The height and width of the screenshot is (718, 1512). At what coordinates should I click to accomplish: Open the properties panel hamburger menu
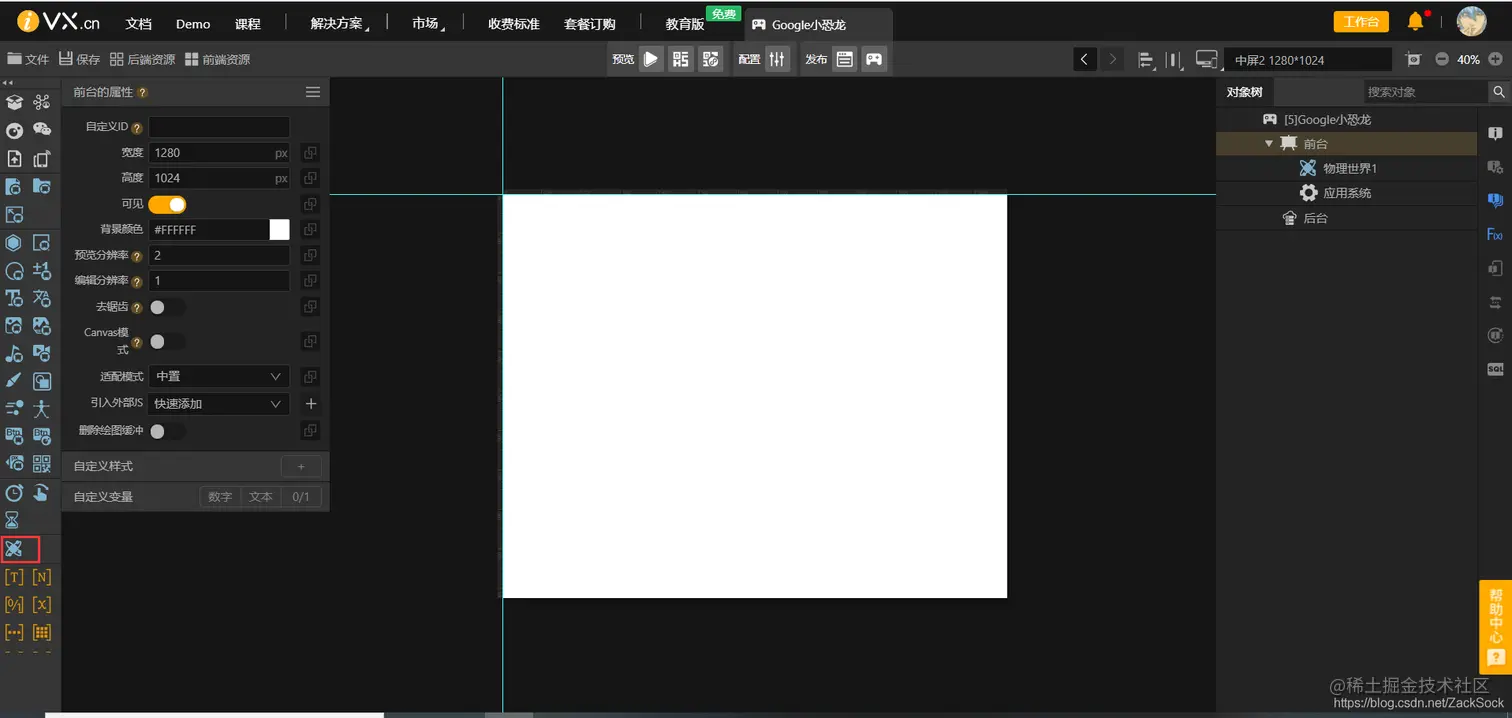313,92
